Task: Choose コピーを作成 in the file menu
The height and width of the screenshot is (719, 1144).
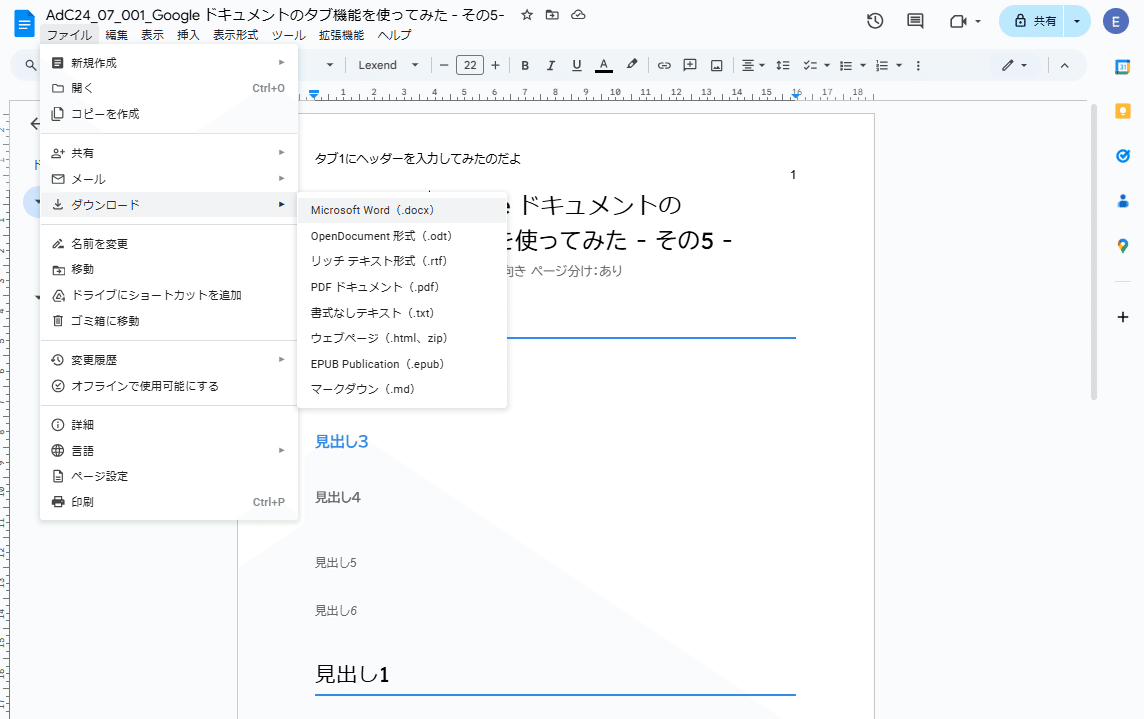Action: tap(169, 114)
